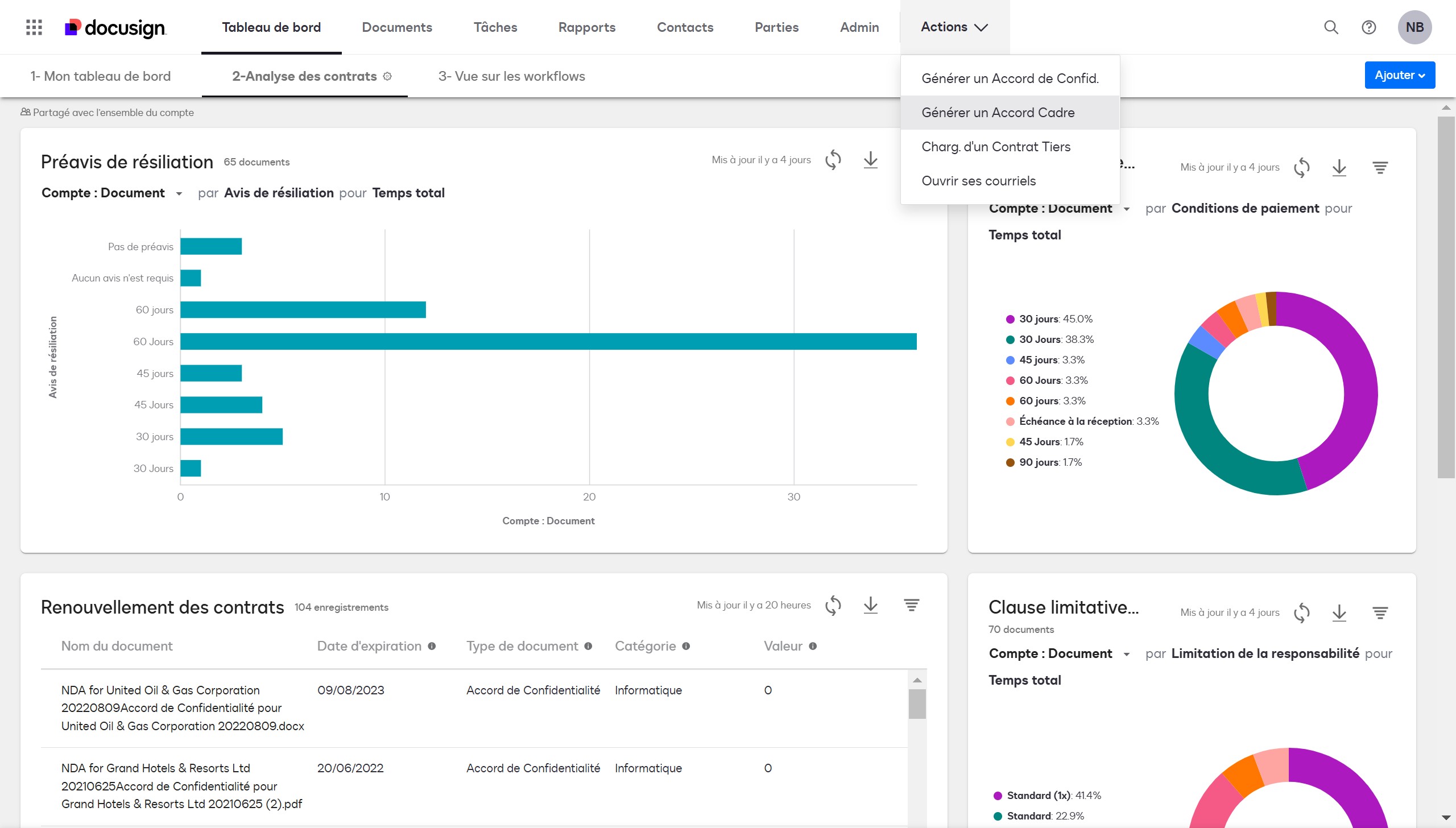
Task: Switch to 3- Vue sur les workflows
Action: (511, 76)
